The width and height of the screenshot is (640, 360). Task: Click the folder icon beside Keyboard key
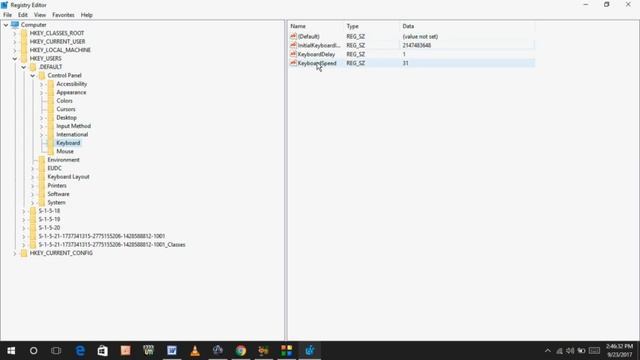click(51, 143)
